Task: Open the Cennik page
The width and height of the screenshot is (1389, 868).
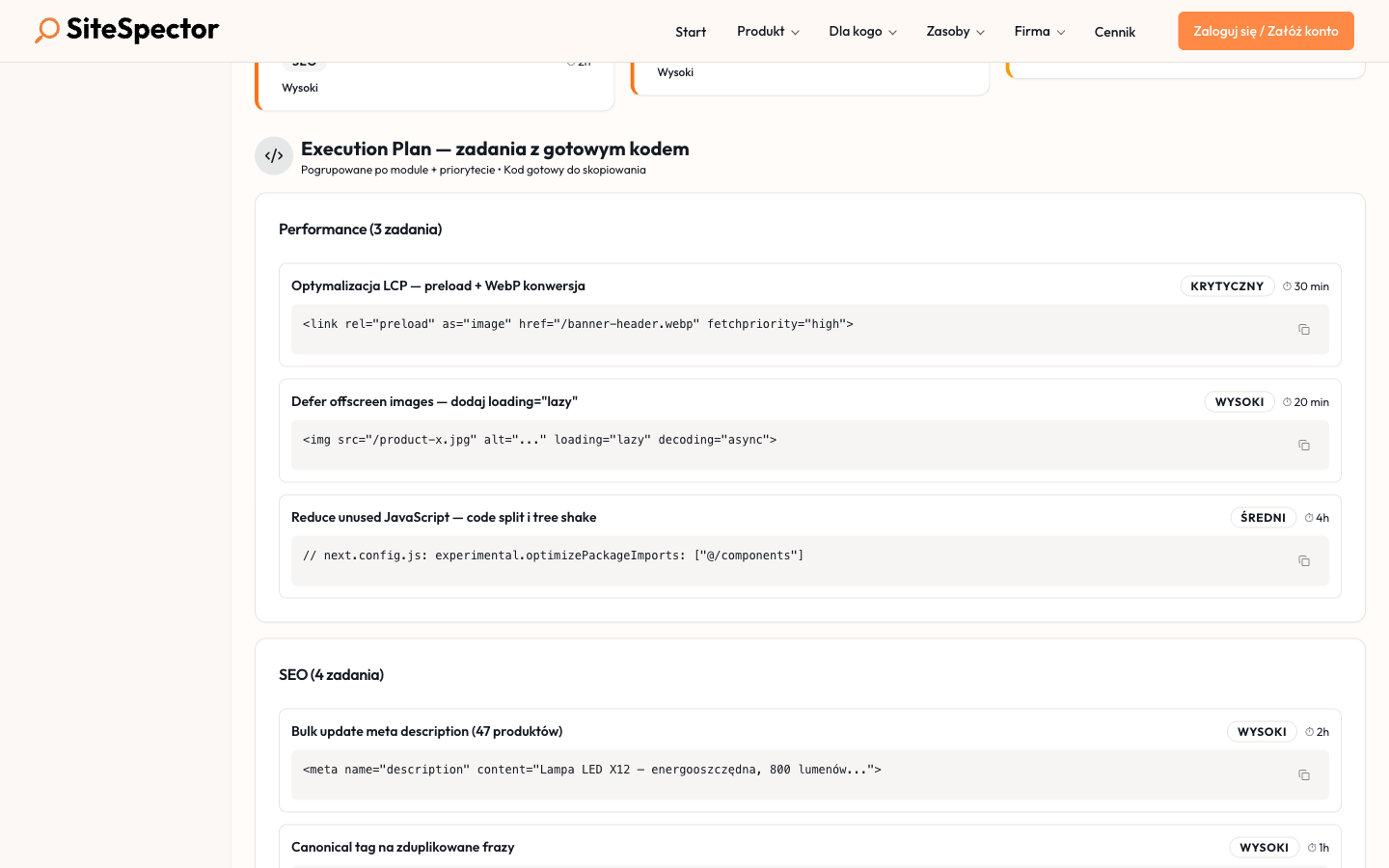Action: click(1114, 32)
